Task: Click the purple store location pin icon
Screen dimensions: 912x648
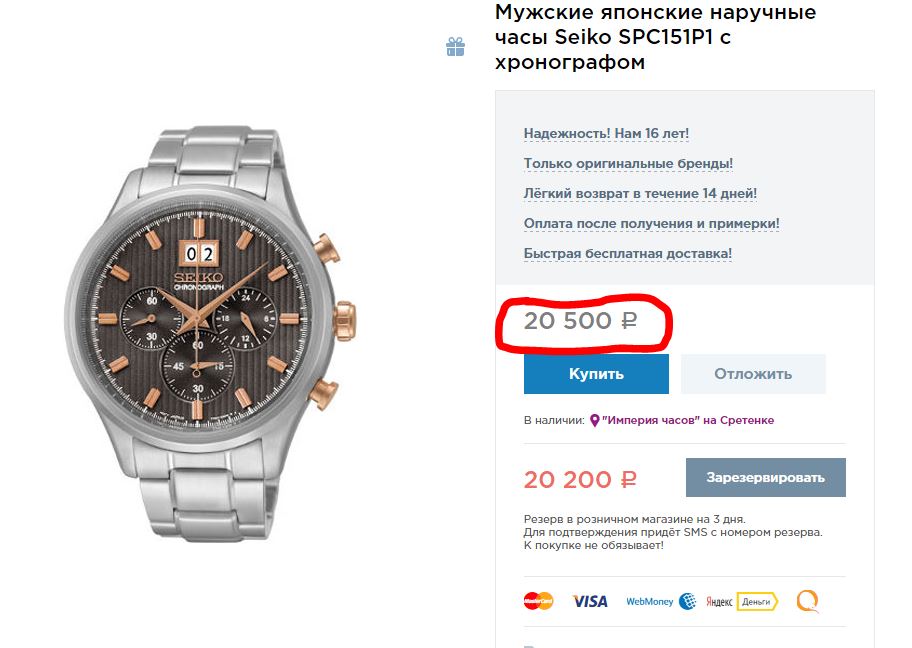Action: pyautogui.click(x=594, y=421)
